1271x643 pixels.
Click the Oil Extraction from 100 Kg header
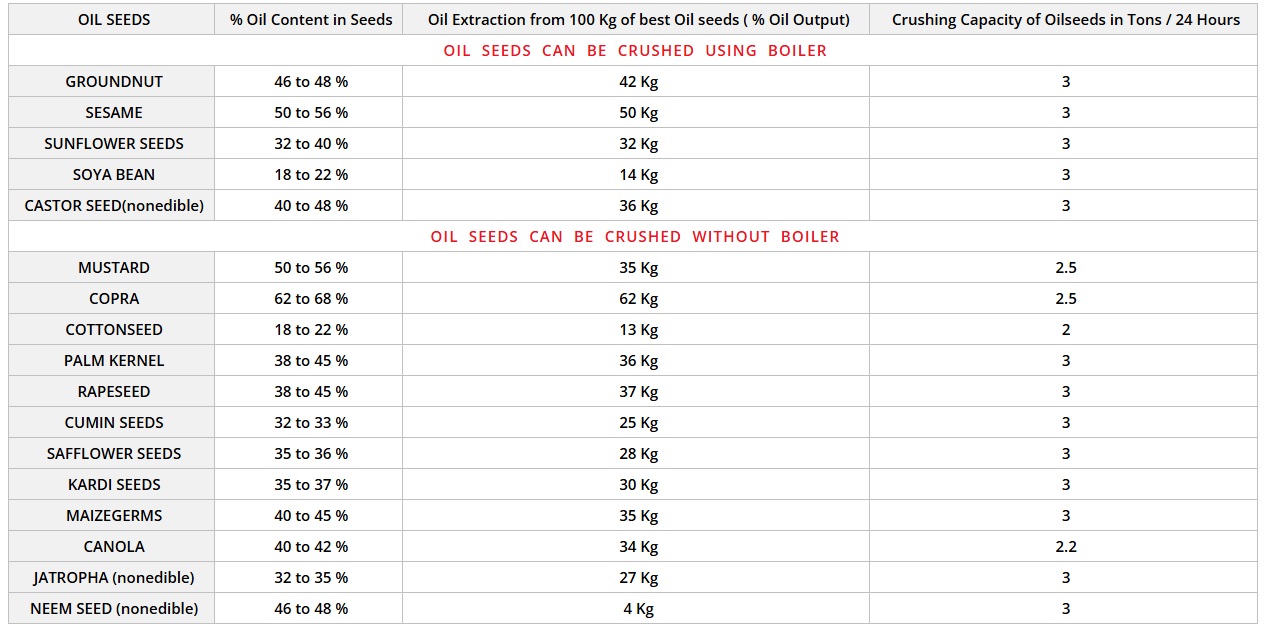click(638, 19)
